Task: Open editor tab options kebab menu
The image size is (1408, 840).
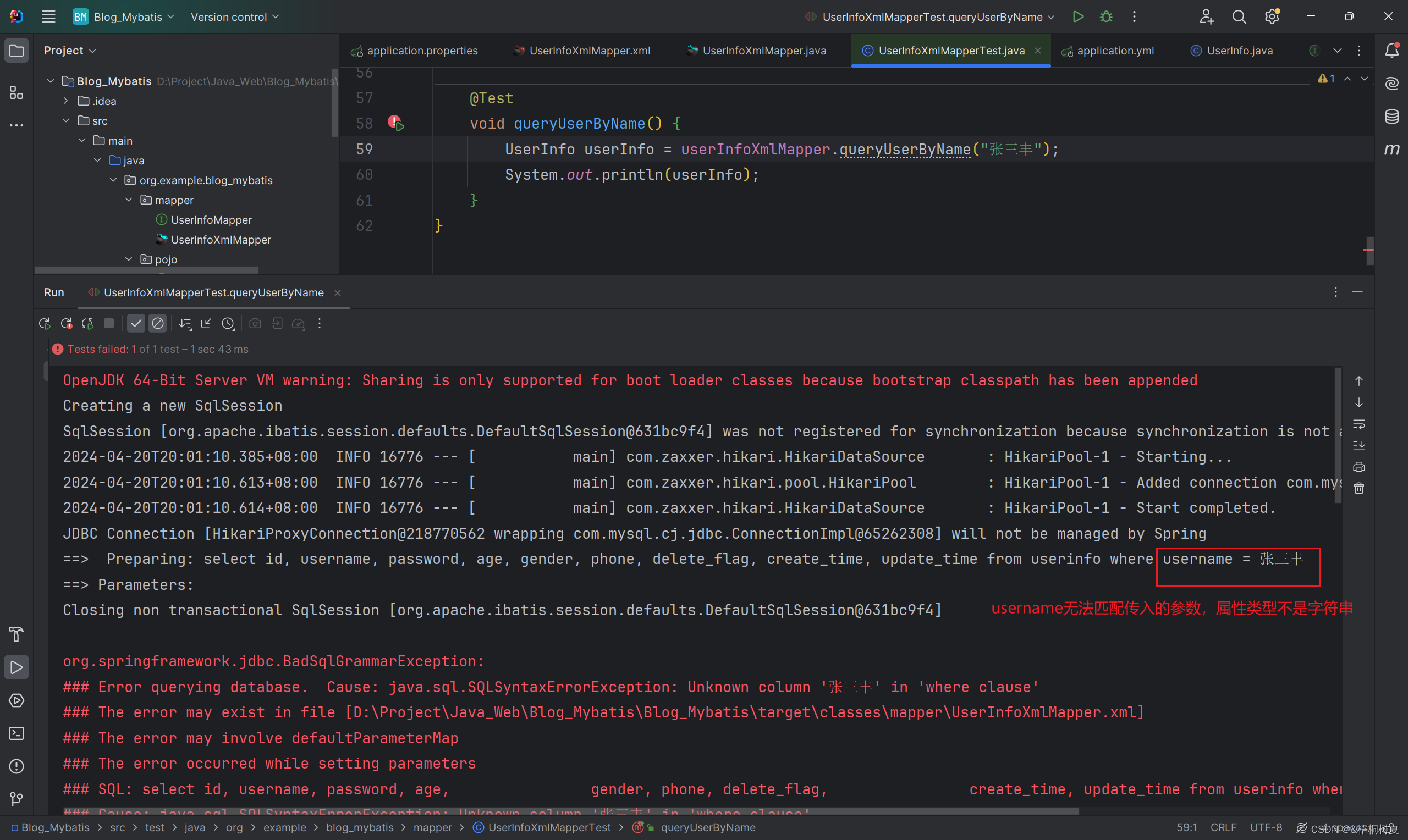Action: click(x=1358, y=51)
